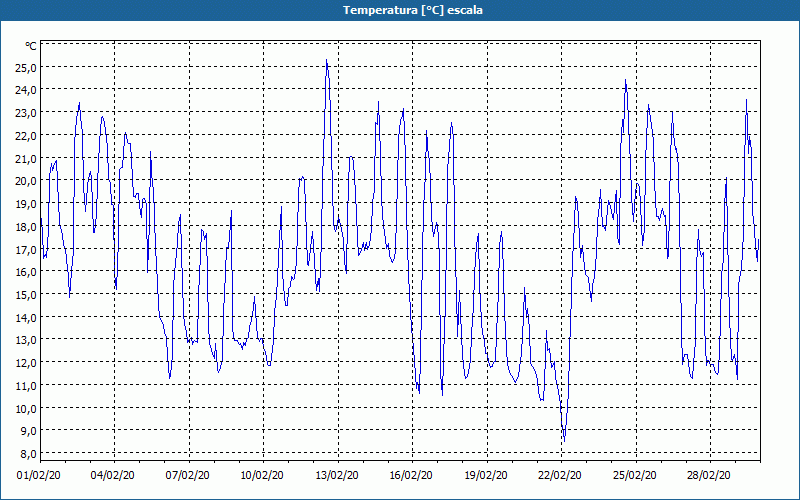Click the 21,0 y-axis label
The width and height of the screenshot is (800, 500).
coord(25,159)
